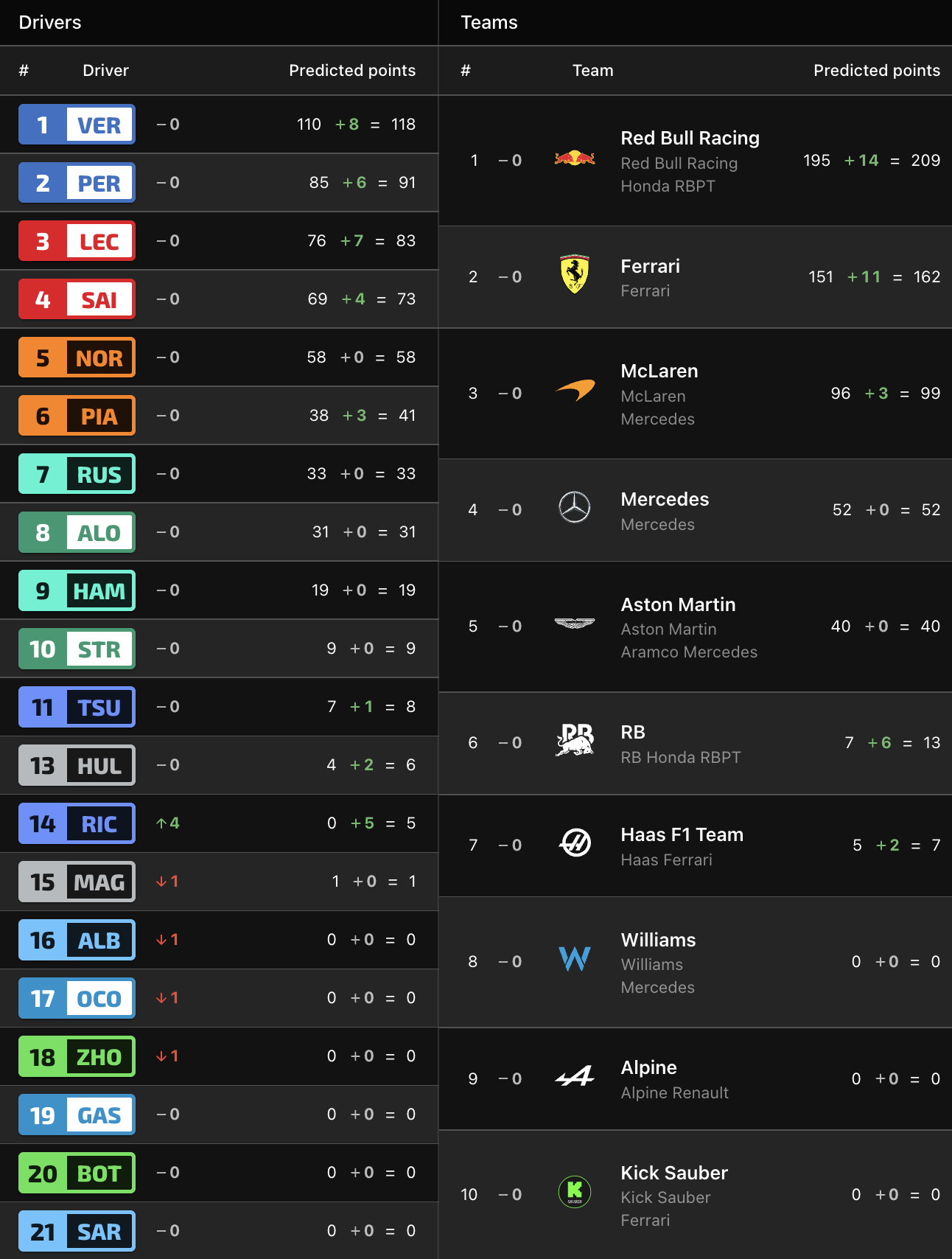Select the McLaren papaya logo
The width and height of the screenshot is (952, 1259).
pyautogui.click(x=575, y=391)
